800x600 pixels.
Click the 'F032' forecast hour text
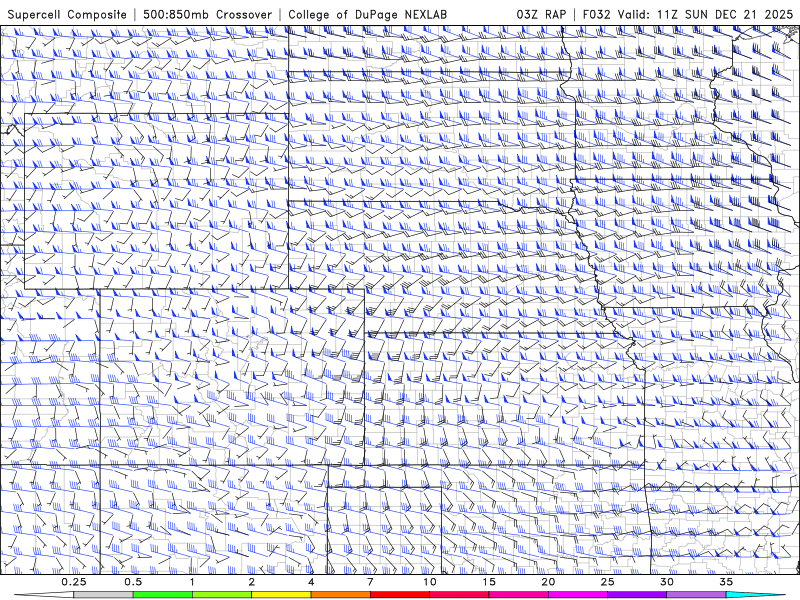597,14
